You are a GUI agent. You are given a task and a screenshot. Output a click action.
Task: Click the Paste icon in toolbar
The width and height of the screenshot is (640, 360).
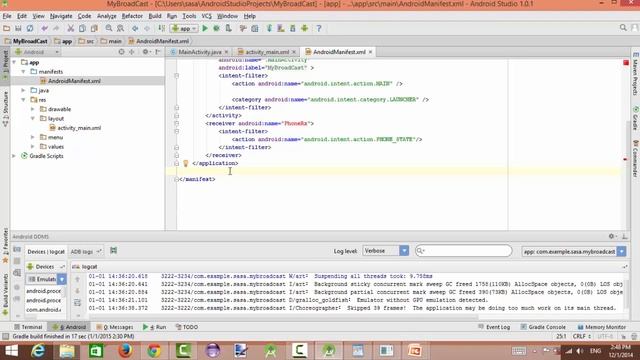(94, 28)
